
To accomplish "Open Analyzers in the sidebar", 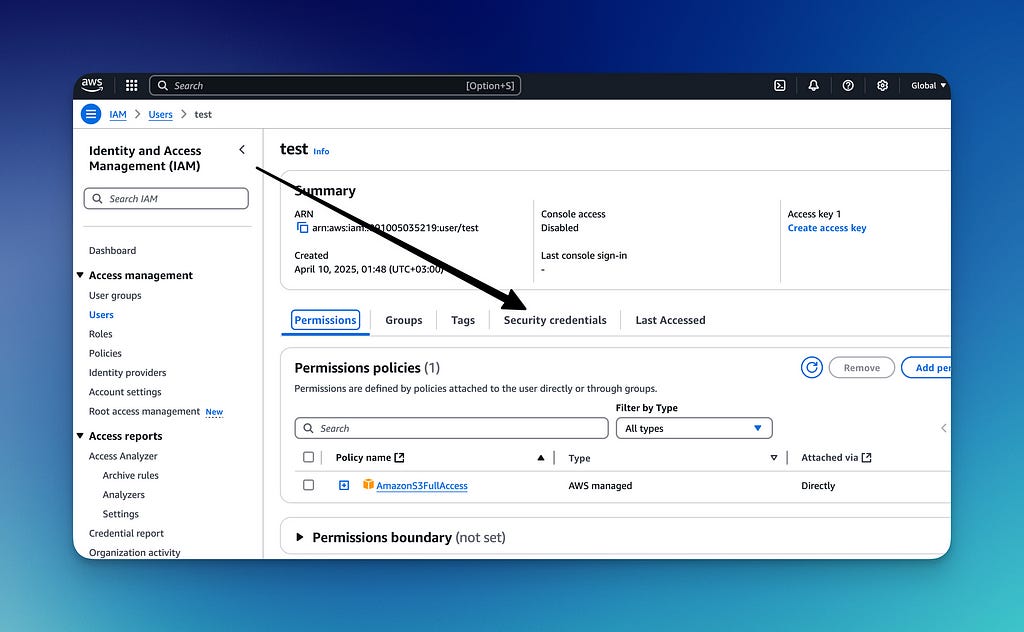I will click(123, 495).
